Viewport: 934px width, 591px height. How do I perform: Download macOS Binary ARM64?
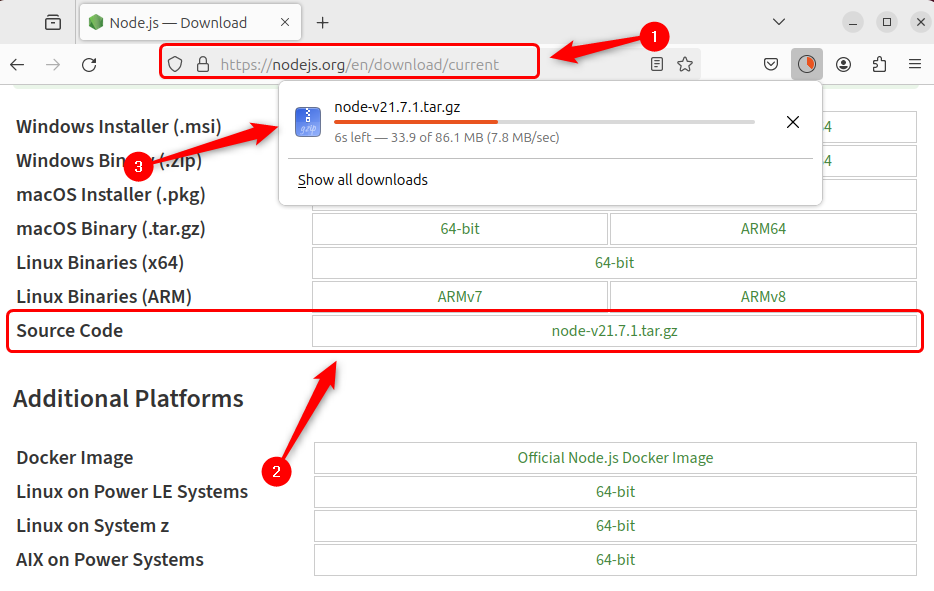763,229
